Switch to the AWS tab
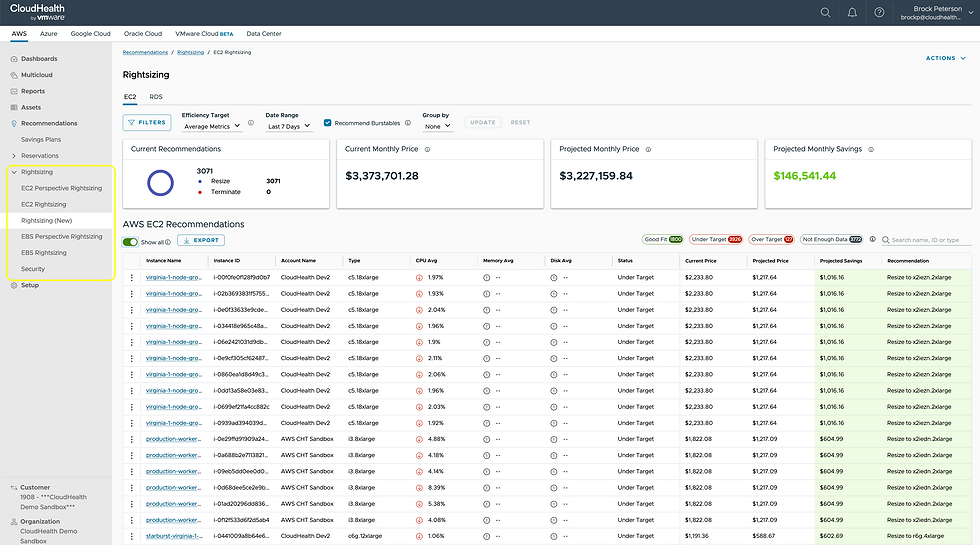This screenshot has width=980, height=545. pos(19,34)
